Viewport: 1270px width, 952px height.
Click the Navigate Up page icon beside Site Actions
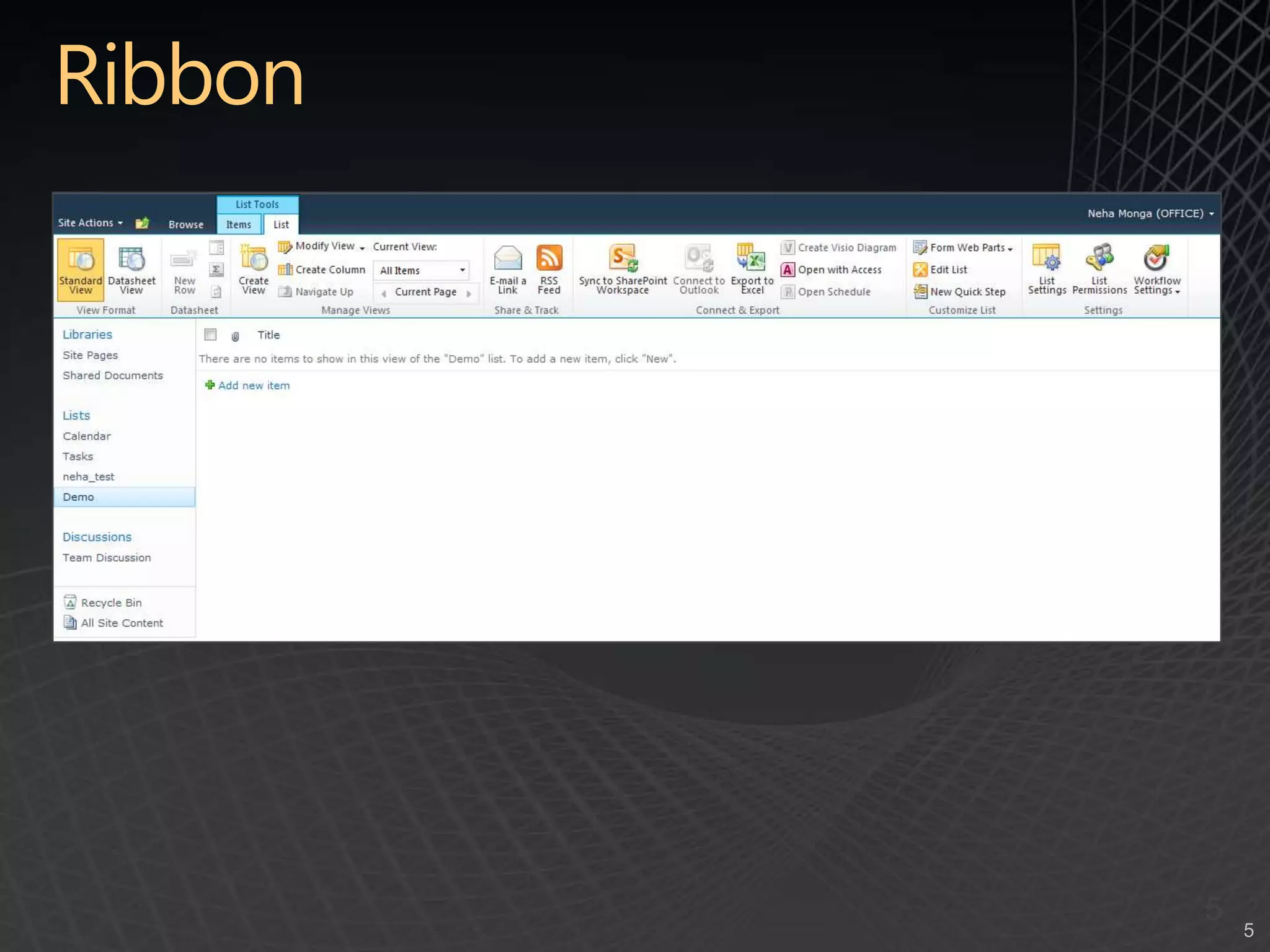142,223
